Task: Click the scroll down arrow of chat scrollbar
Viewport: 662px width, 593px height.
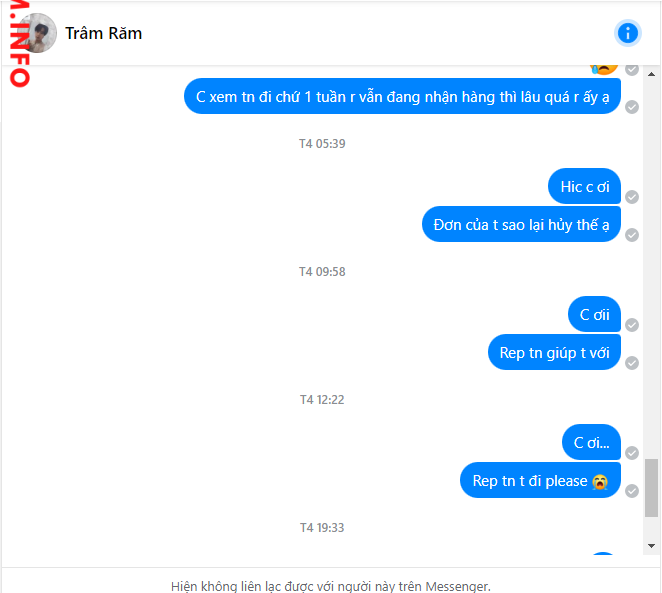Action: (652, 546)
